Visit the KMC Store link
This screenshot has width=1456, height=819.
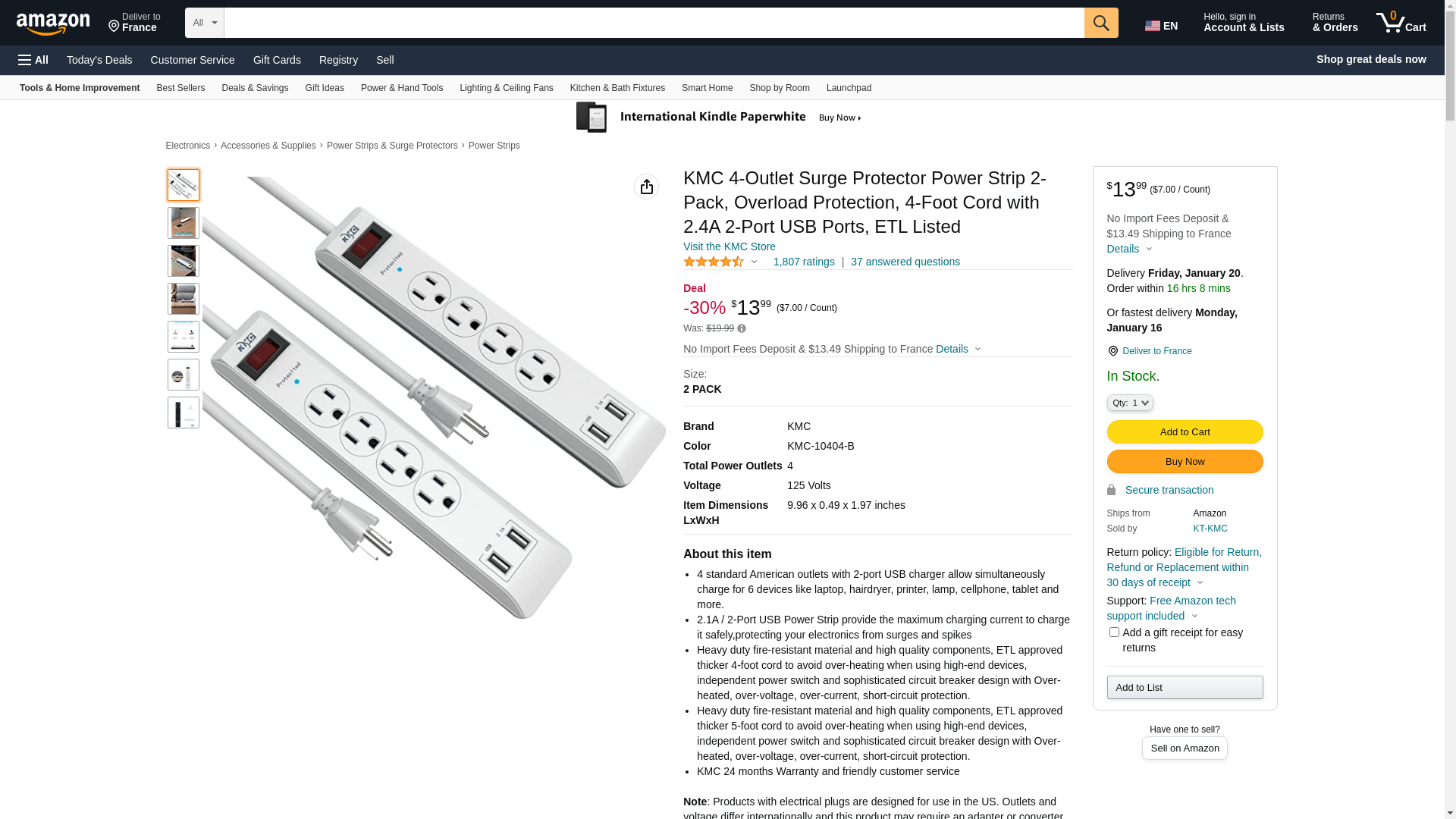point(729,247)
